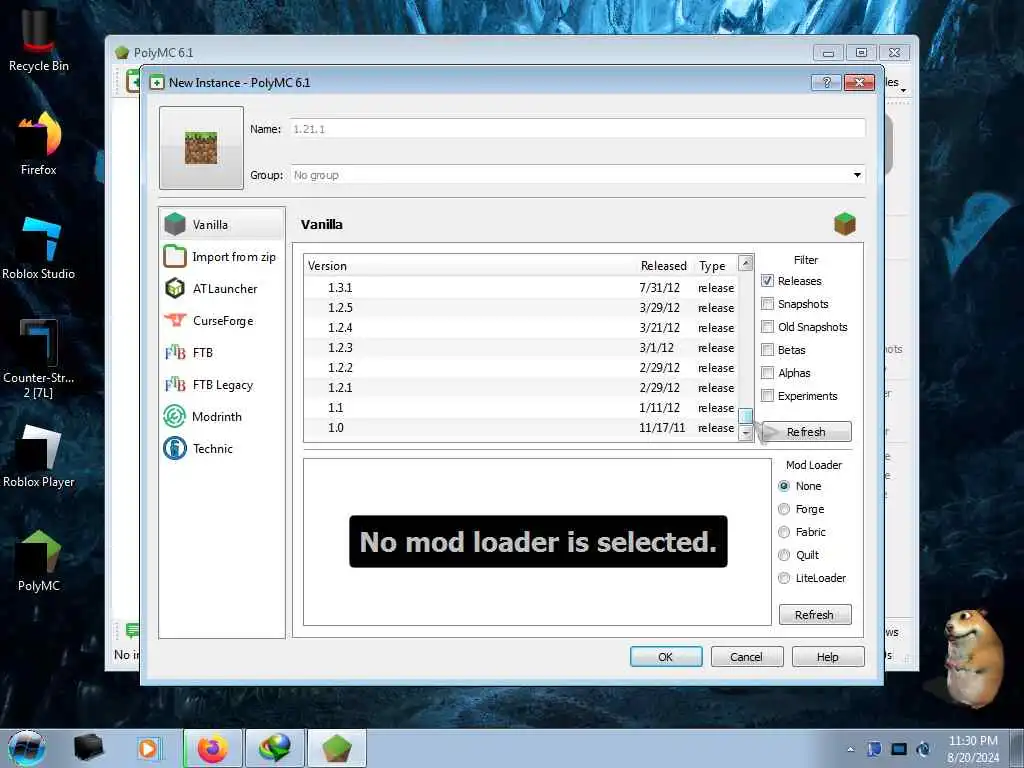Sort by the Type column header
Screen dimensions: 1024x768
[713, 265]
